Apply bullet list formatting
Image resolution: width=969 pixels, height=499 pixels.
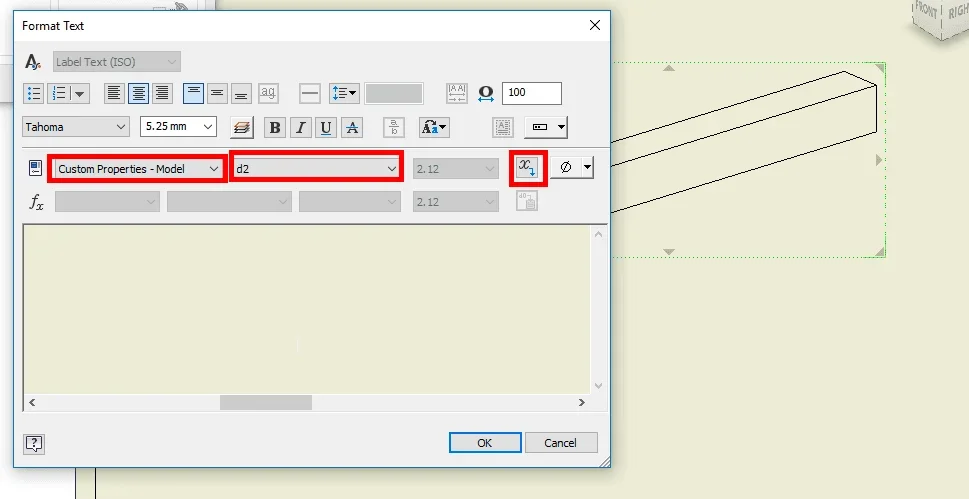pos(33,93)
